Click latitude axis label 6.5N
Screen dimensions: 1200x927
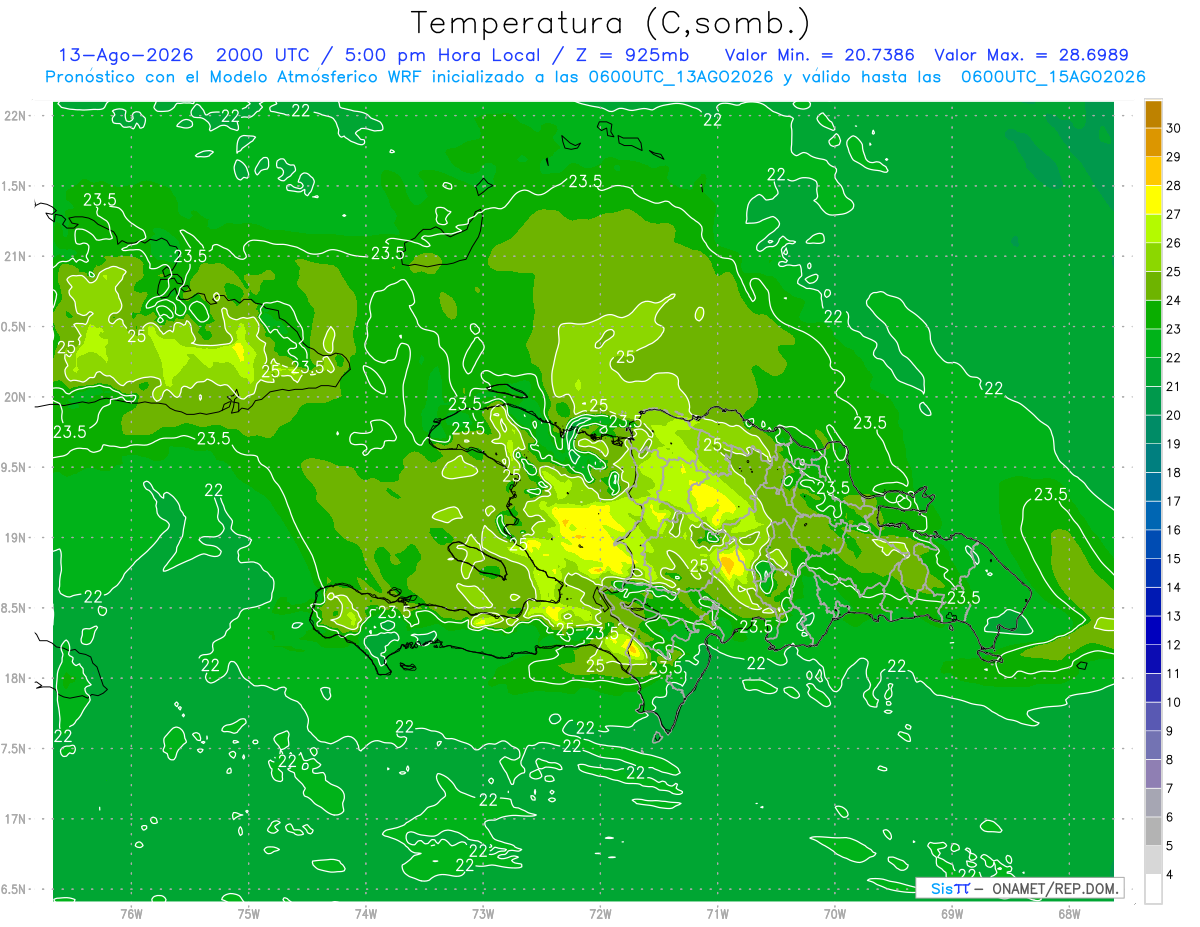15,889
